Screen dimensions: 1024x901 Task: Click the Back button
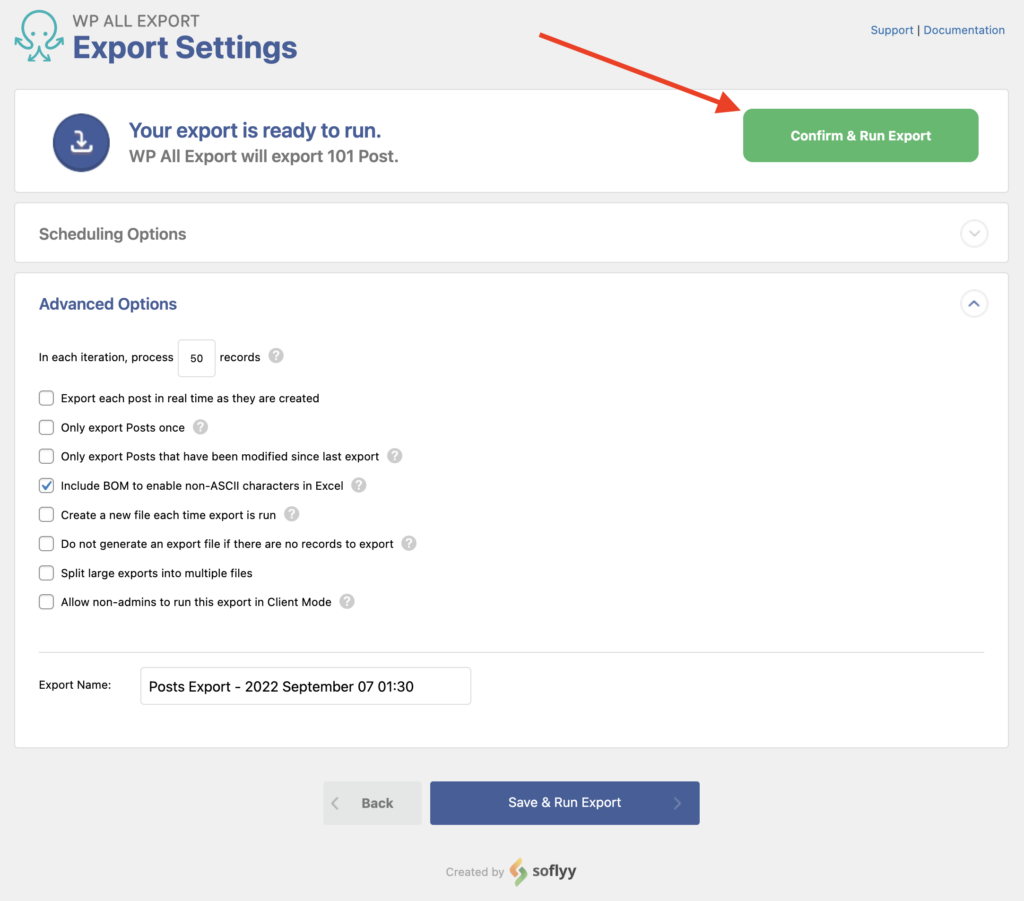(x=372, y=802)
